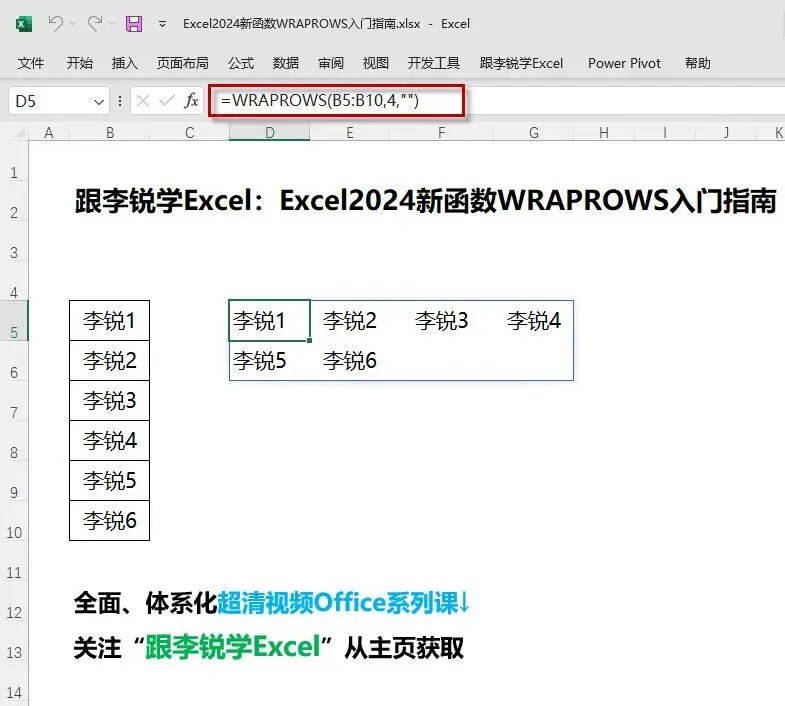Select column H header
Screen dimensions: 785x706
coord(604,133)
